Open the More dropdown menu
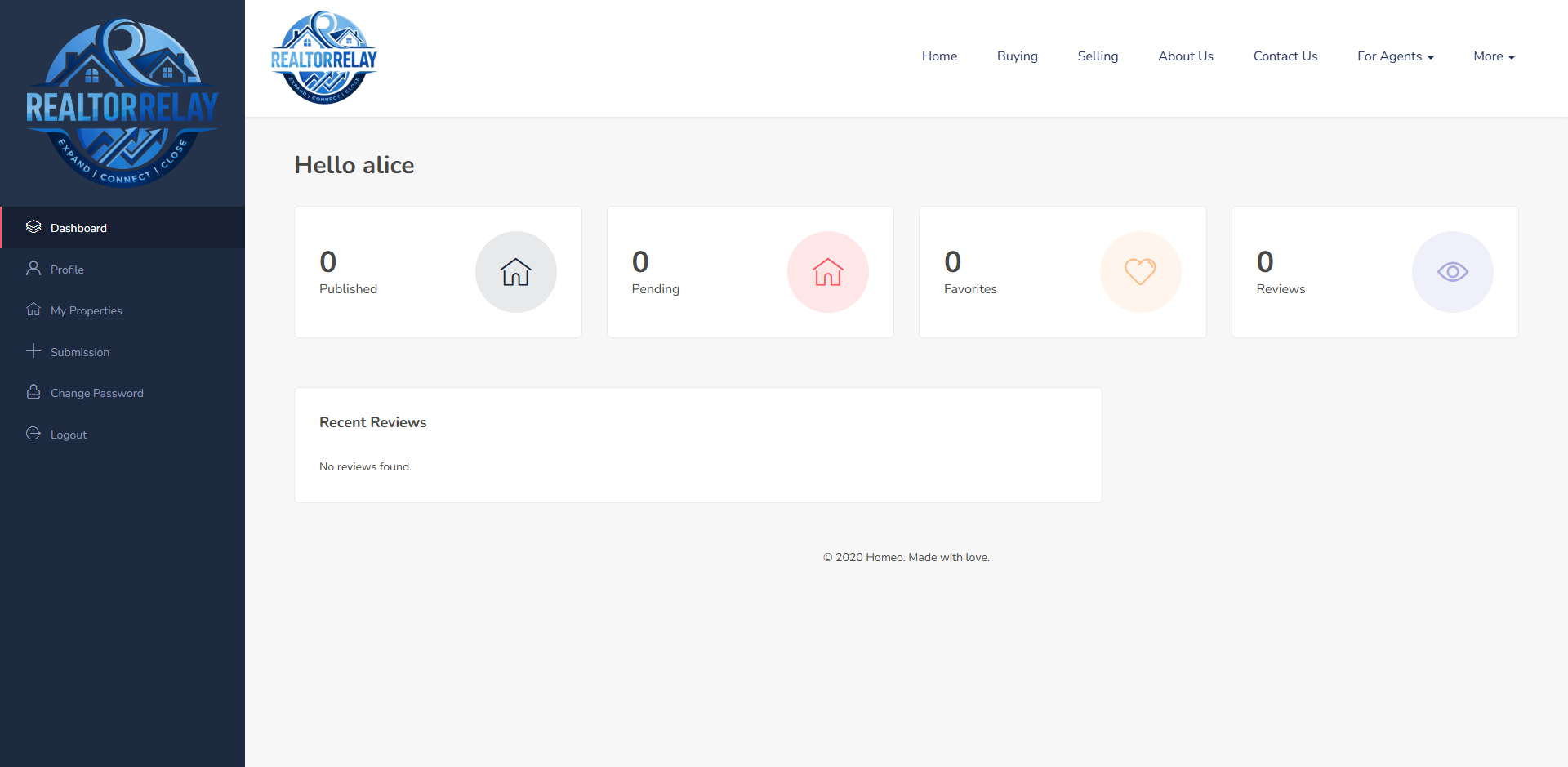1568x767 pixels. [x=1494, y=56]
